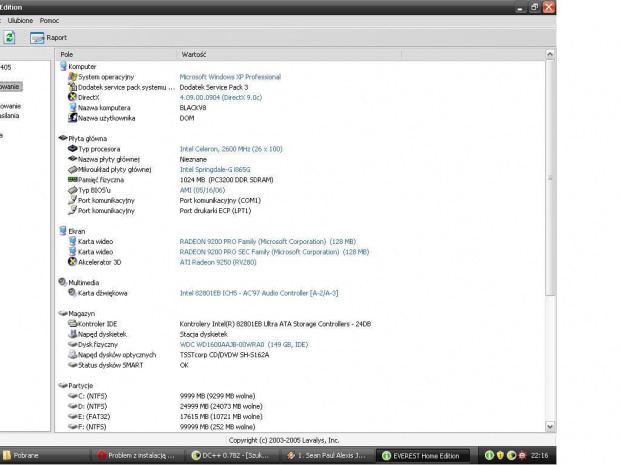Select the Komputer group icon
The height and width of the screenshot is (465, 620).
pos(63,66)
